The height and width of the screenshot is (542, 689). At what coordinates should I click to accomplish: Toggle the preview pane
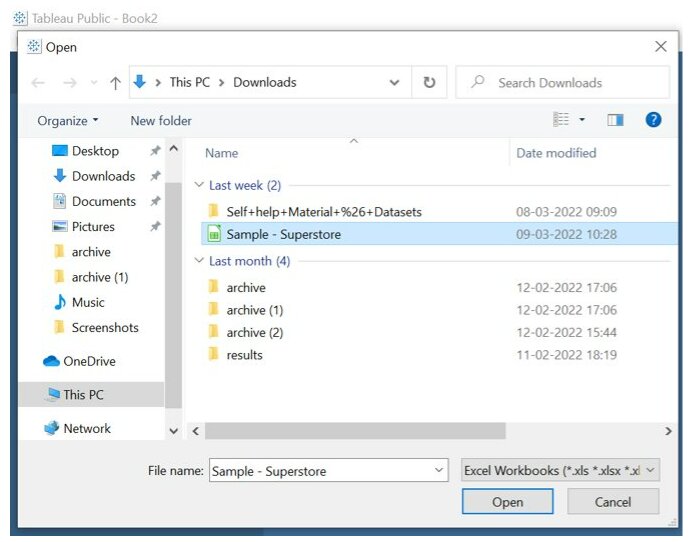click(x=615, y=120)
